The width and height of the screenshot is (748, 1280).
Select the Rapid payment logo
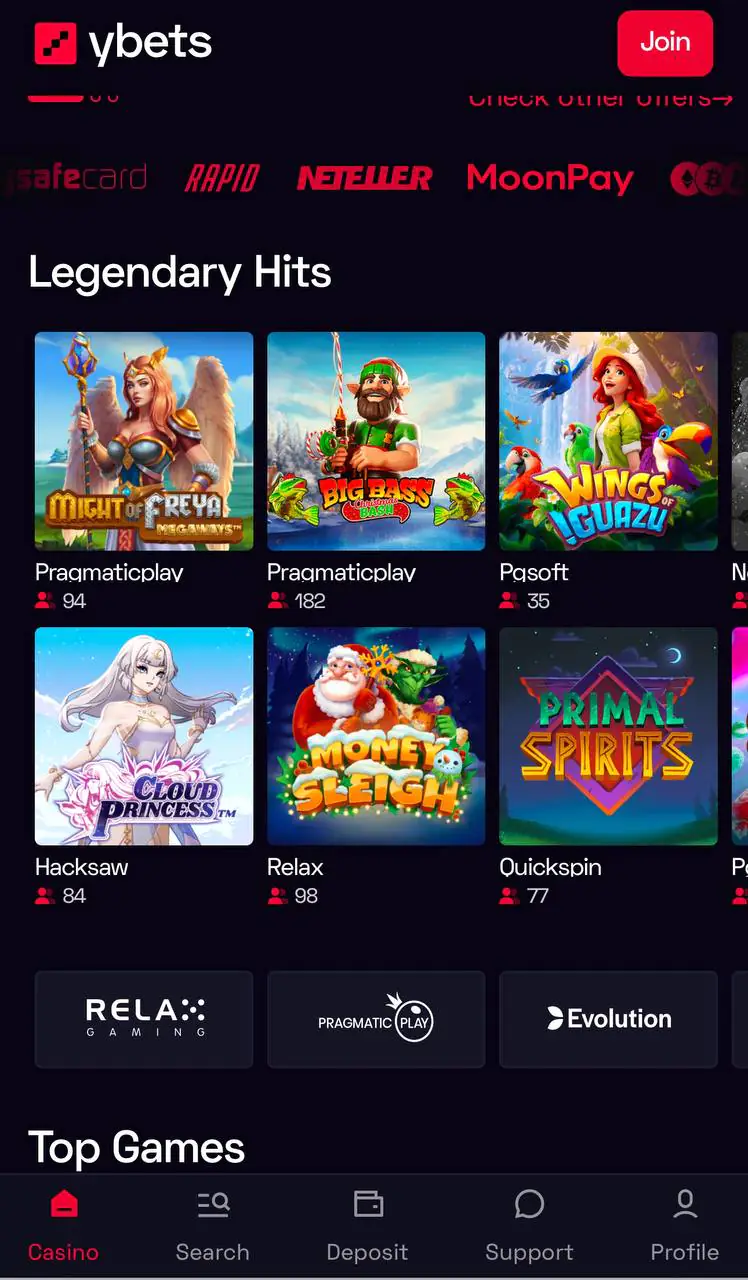222,179
